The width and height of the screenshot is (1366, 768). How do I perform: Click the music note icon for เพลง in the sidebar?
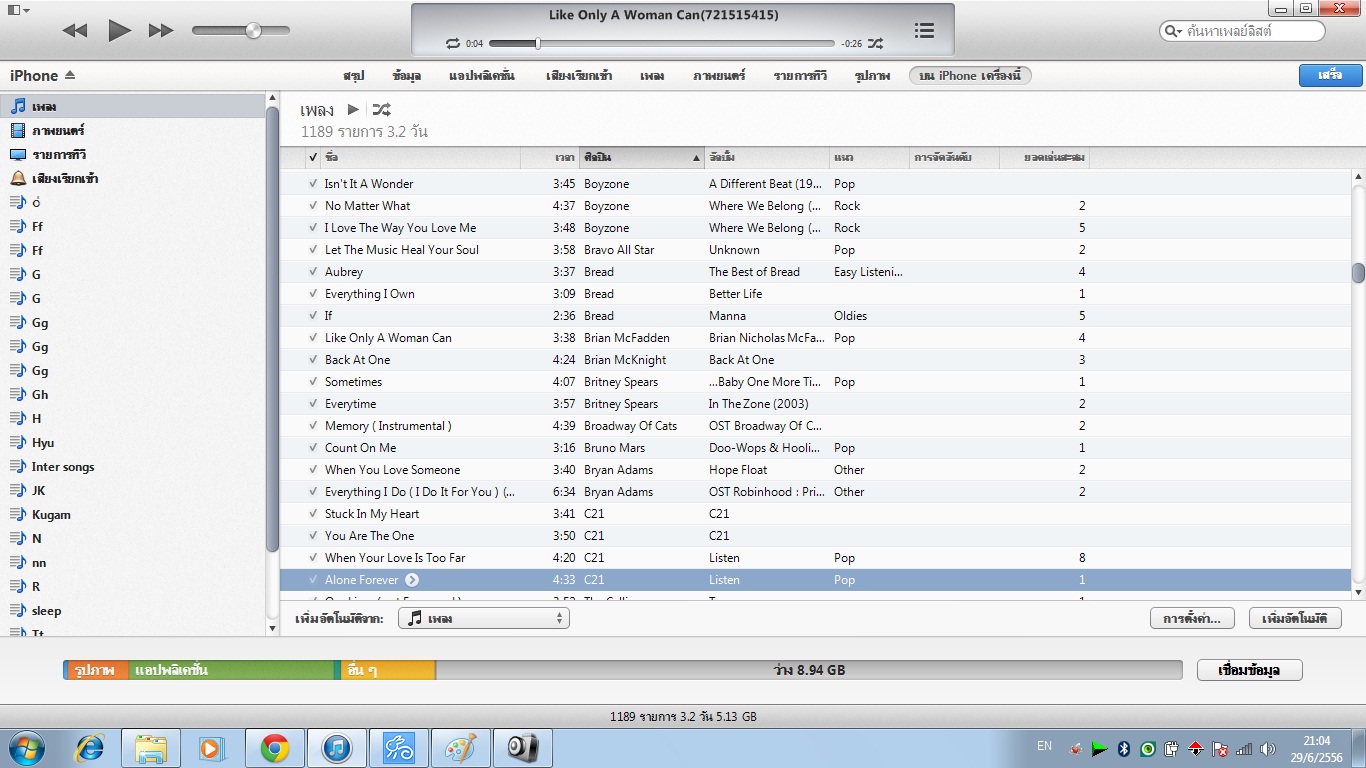point(18,106)
